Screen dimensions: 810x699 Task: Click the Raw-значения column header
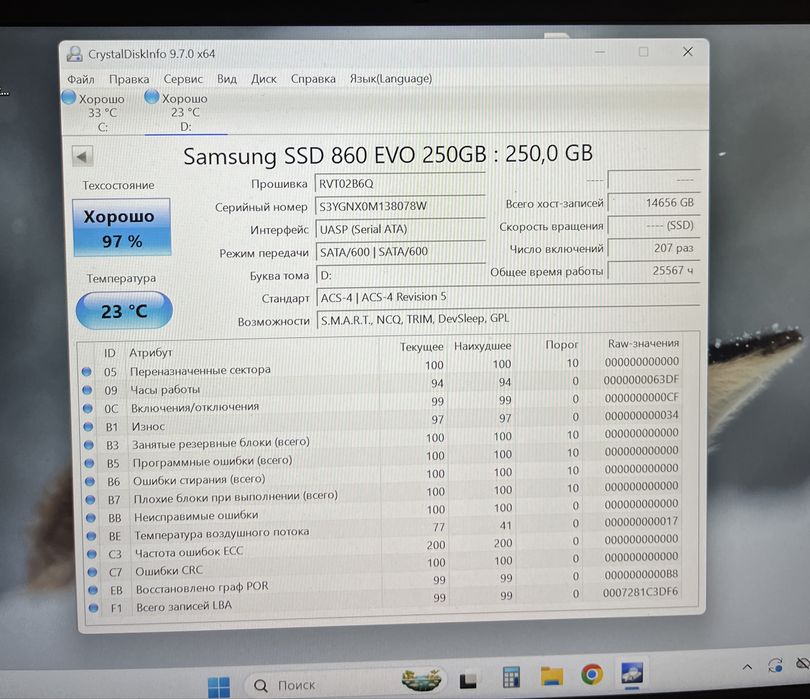(643, 343)
